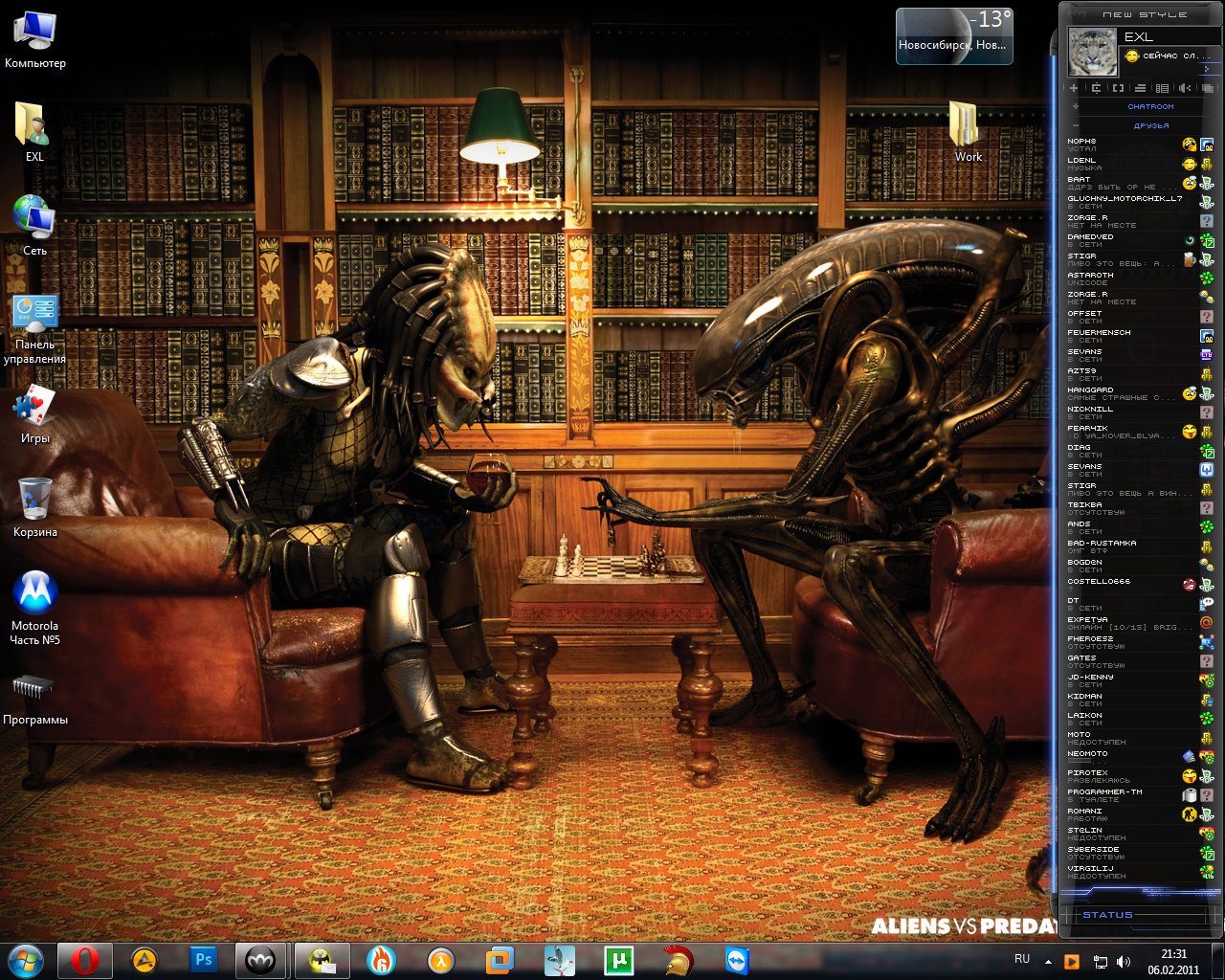Viewport: 1225px width, 980px height.
Task: Open the µTorrent taskbar icon
Action: coord(619,960)
